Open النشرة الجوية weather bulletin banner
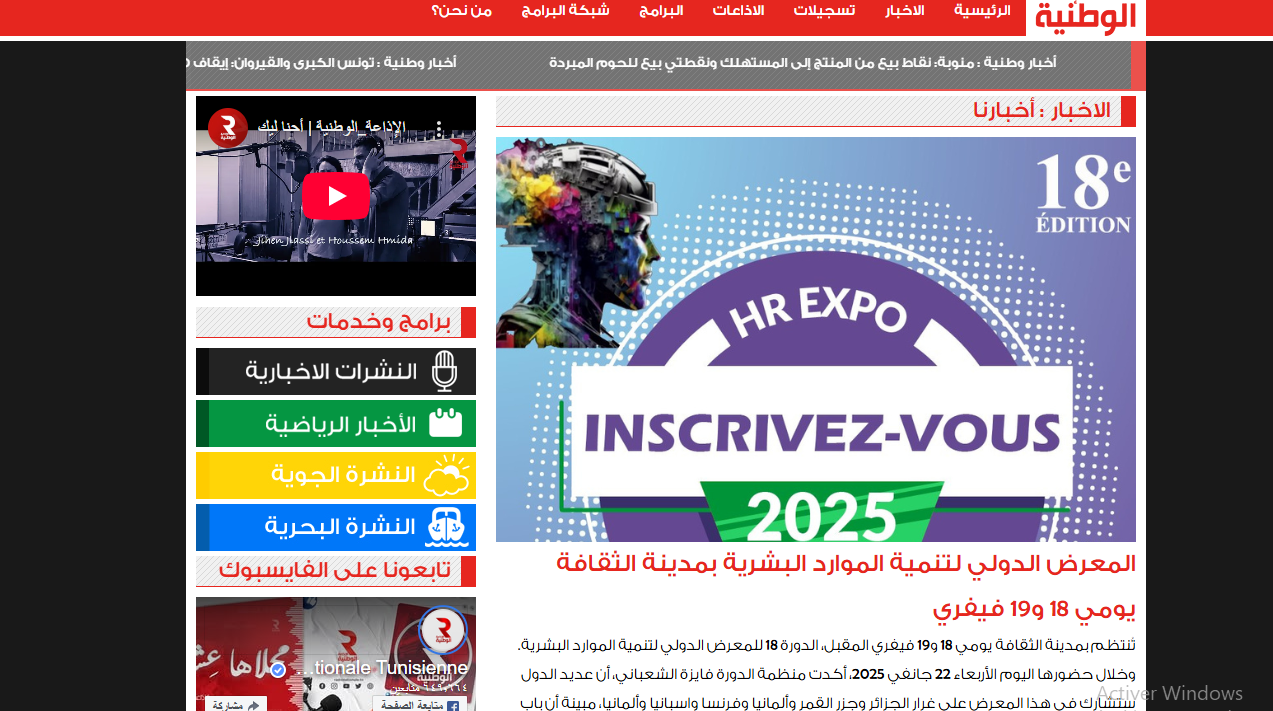The width and height of the screenshot is (1273, 711). [x=336, y=476]
